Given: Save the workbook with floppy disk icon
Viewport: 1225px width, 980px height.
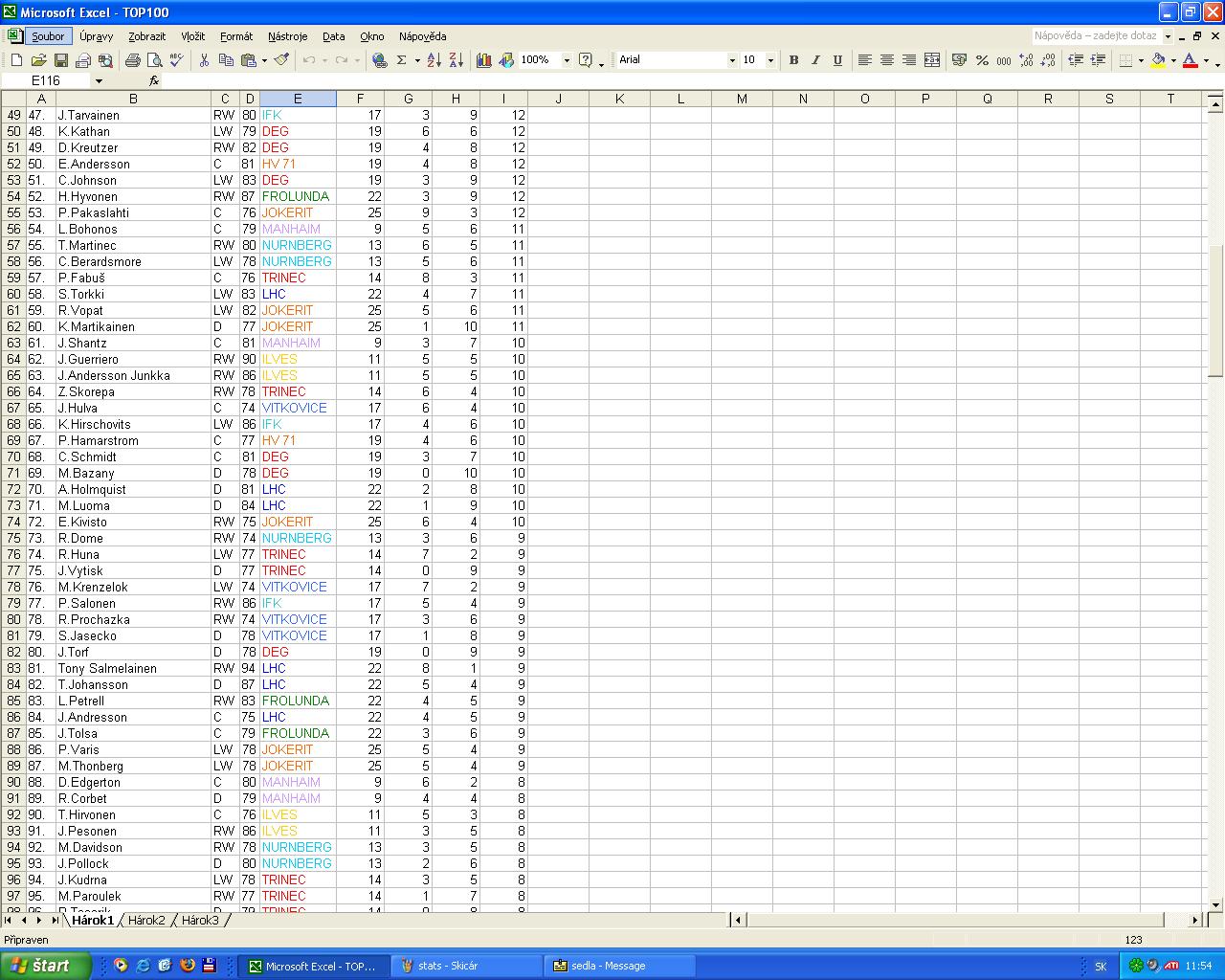Looking at the screenshot, I should coord(61,60).
